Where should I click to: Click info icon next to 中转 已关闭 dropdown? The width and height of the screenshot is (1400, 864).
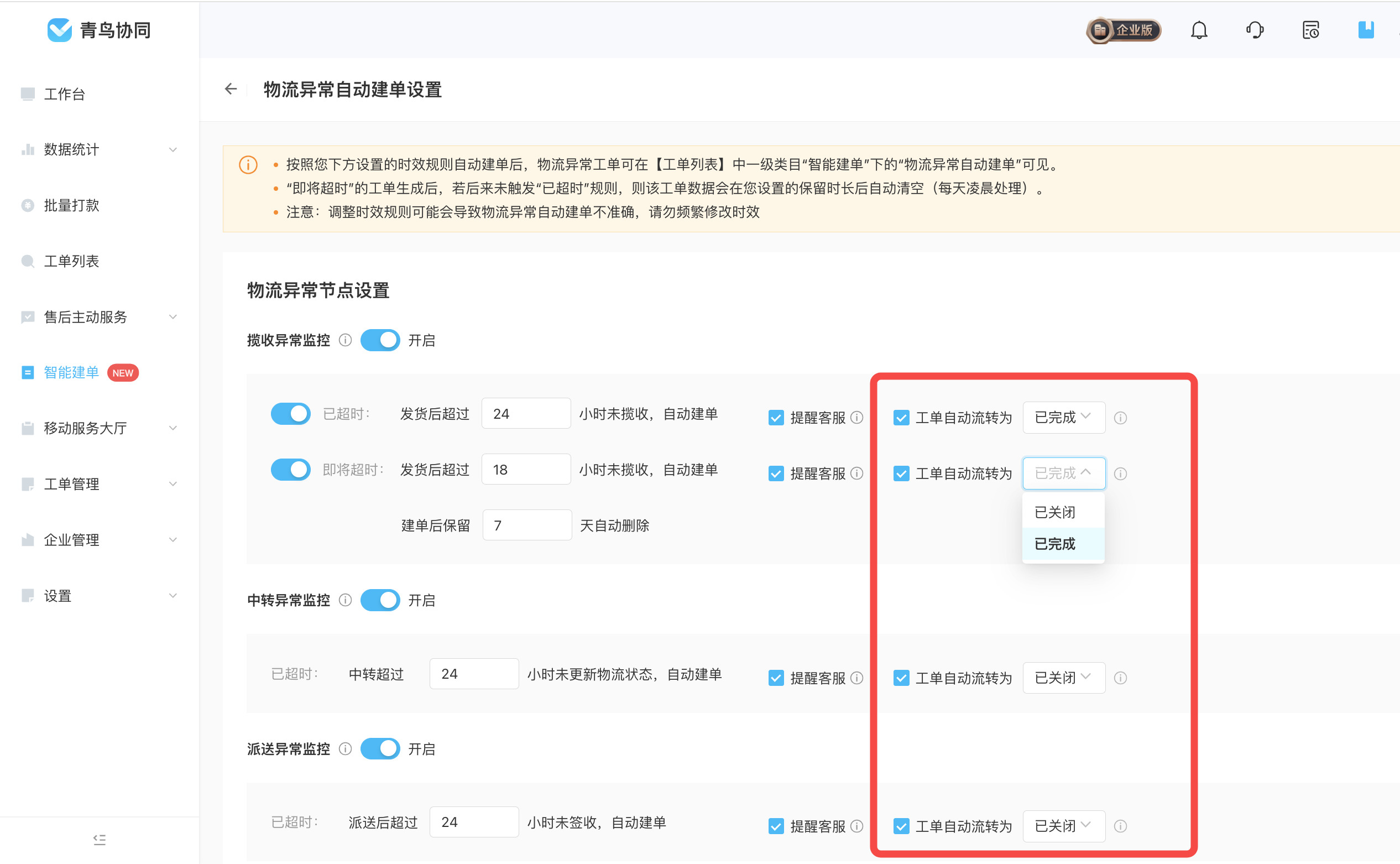pos(1121,678)
